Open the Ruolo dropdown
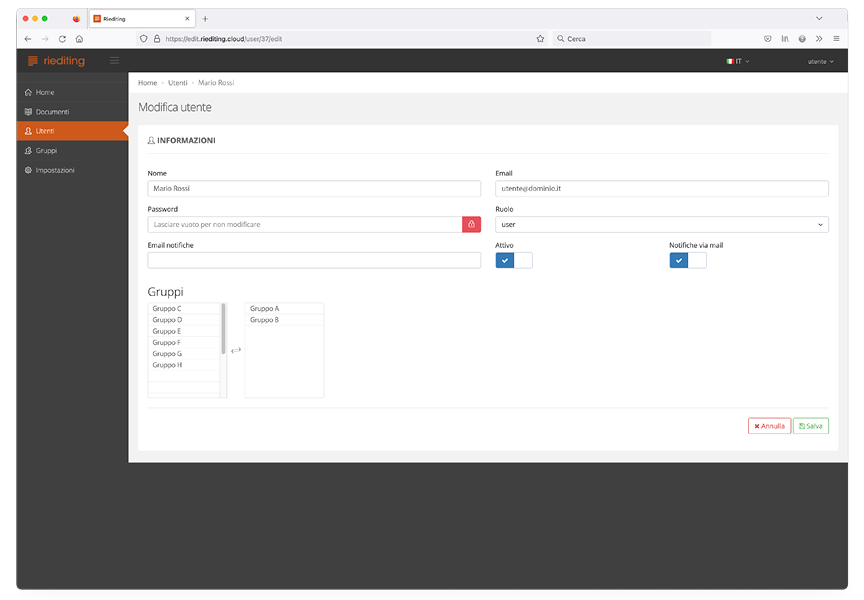This screenshot has width=864, height=600. (x=662, y=225)
